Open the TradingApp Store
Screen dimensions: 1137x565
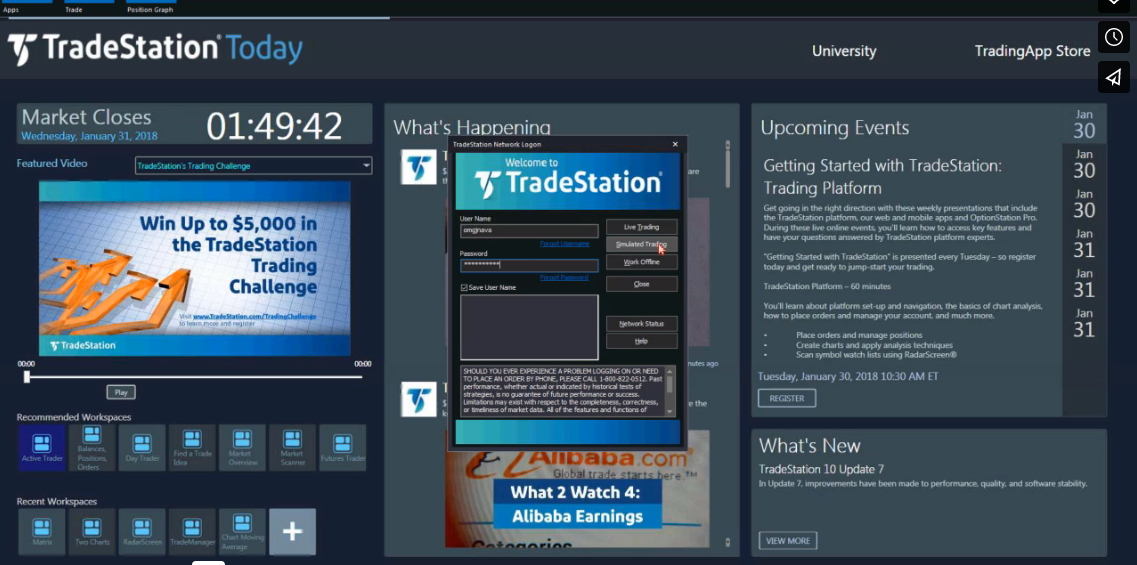click(x=1033, y=51)
